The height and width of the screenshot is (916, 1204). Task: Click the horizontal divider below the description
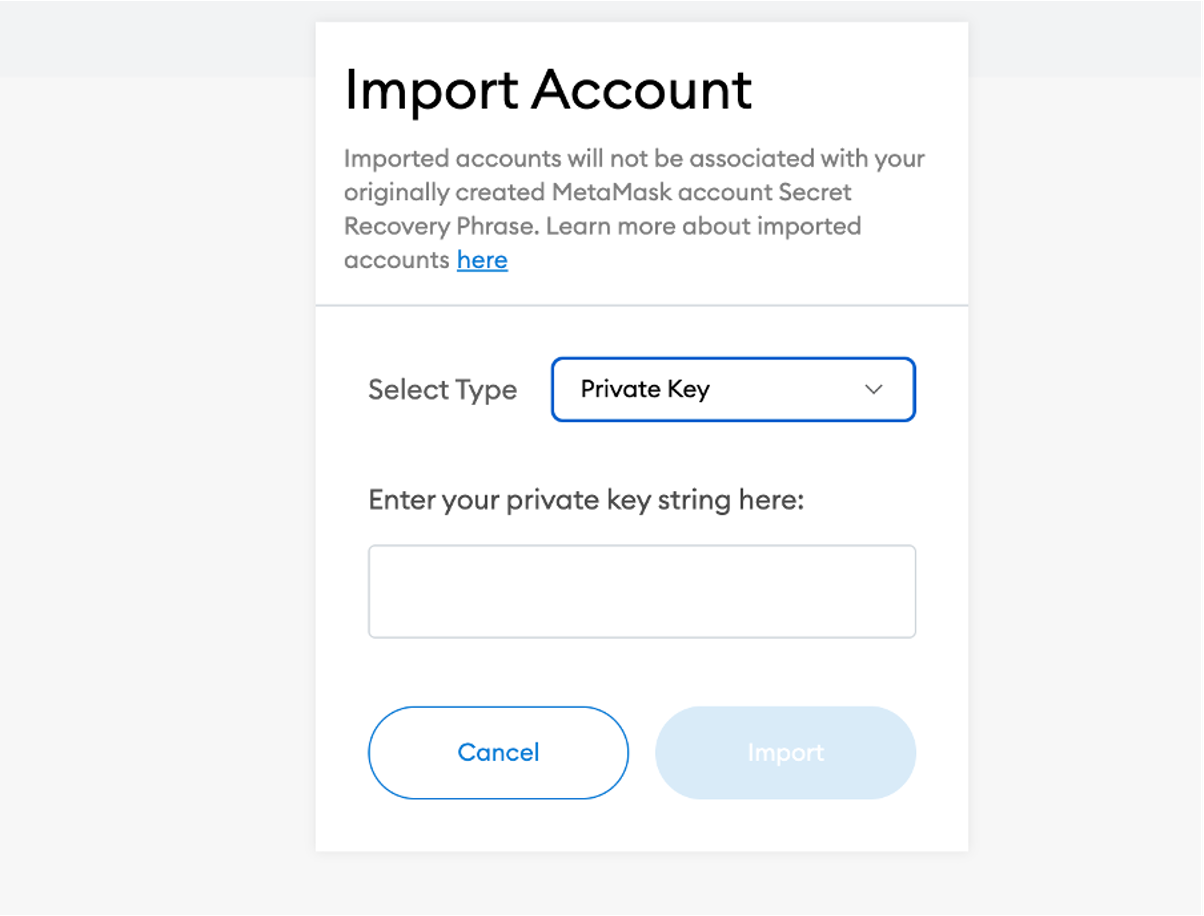point(642,305)
